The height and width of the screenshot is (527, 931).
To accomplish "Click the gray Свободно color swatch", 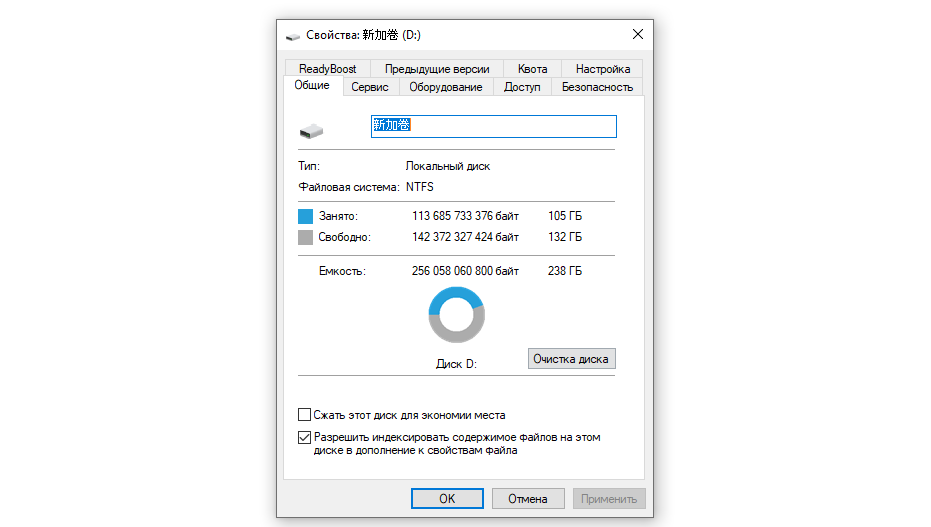I will click(x=305, y=237).
